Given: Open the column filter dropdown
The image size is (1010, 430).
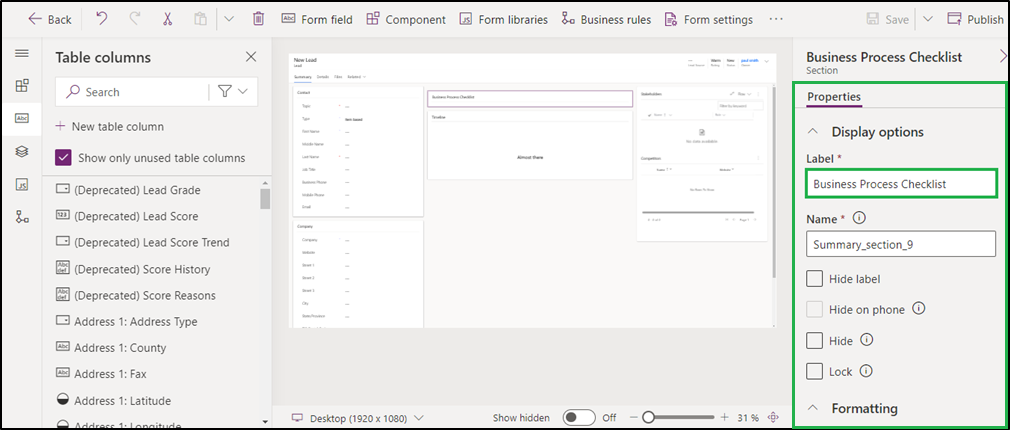Looking at the screenshot, I should click(232, 92).
